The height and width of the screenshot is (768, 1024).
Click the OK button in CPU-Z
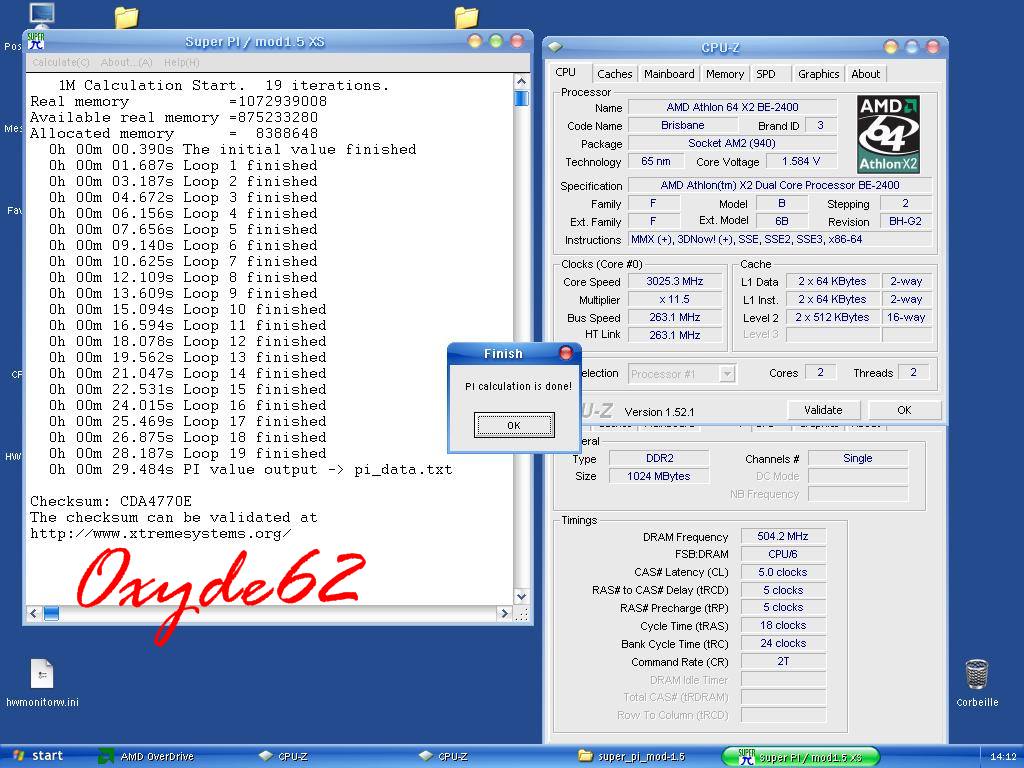(904, 410)
